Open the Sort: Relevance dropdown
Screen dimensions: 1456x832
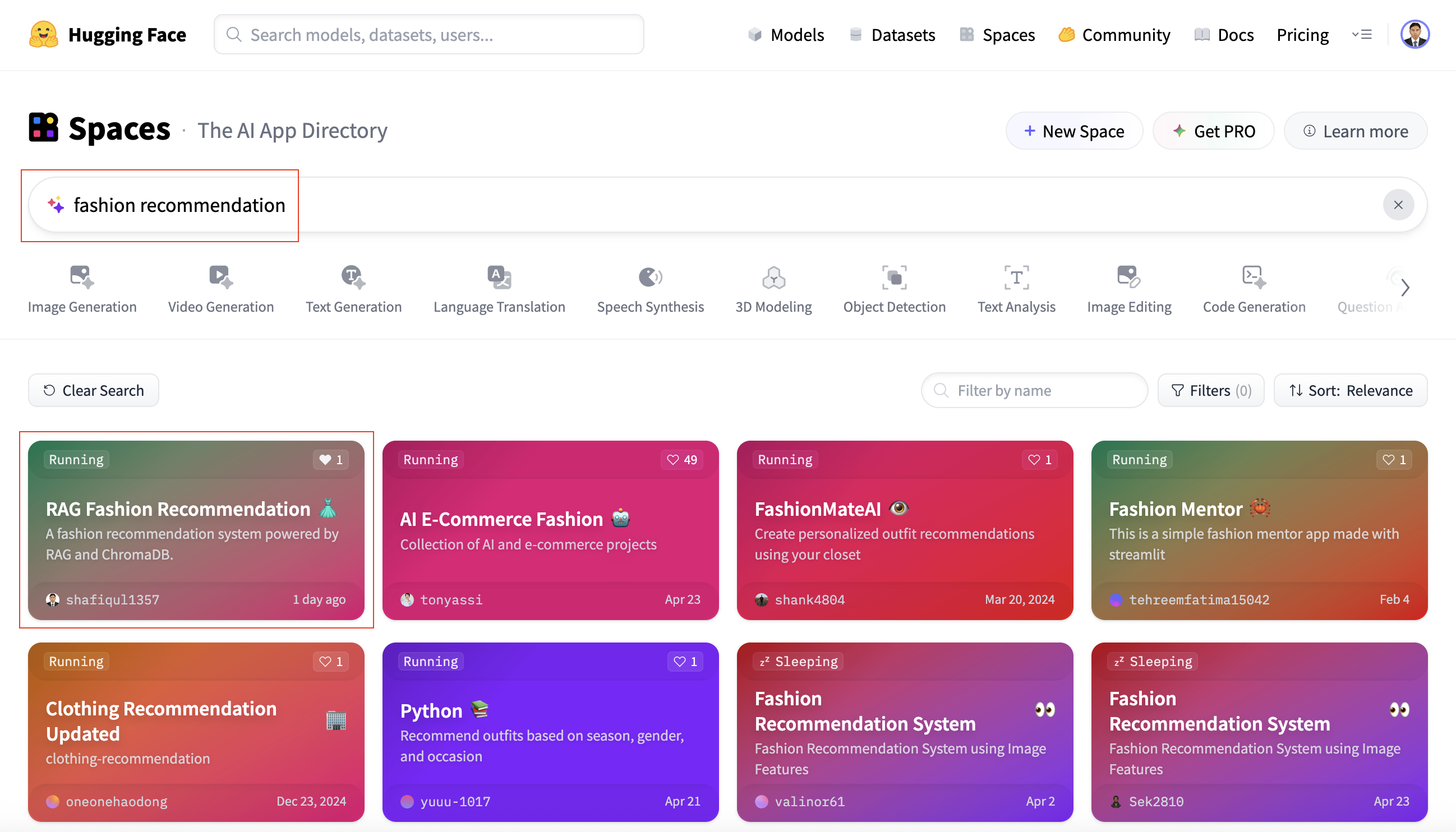[x=1350, y=390]
